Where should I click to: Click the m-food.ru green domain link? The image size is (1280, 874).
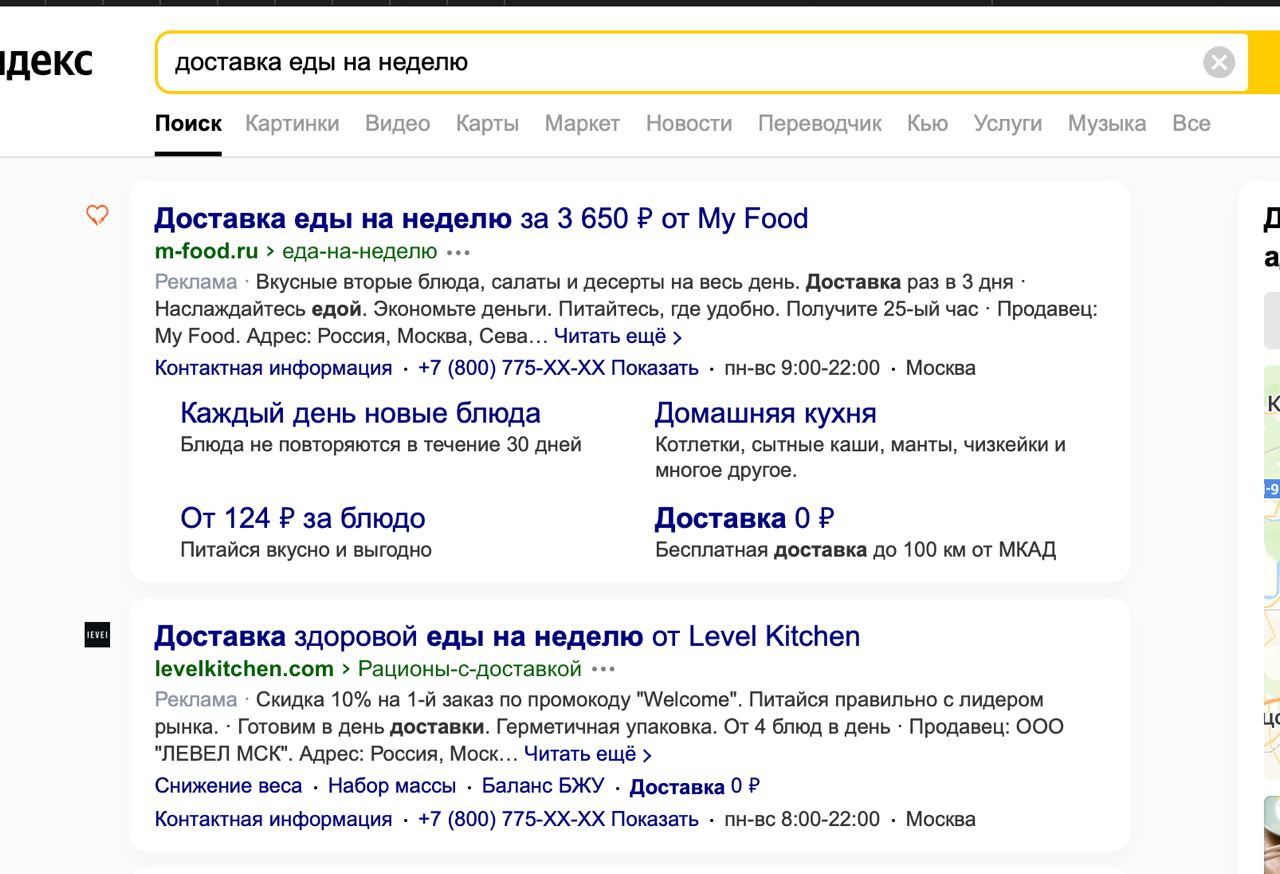(x=206, y=251)
